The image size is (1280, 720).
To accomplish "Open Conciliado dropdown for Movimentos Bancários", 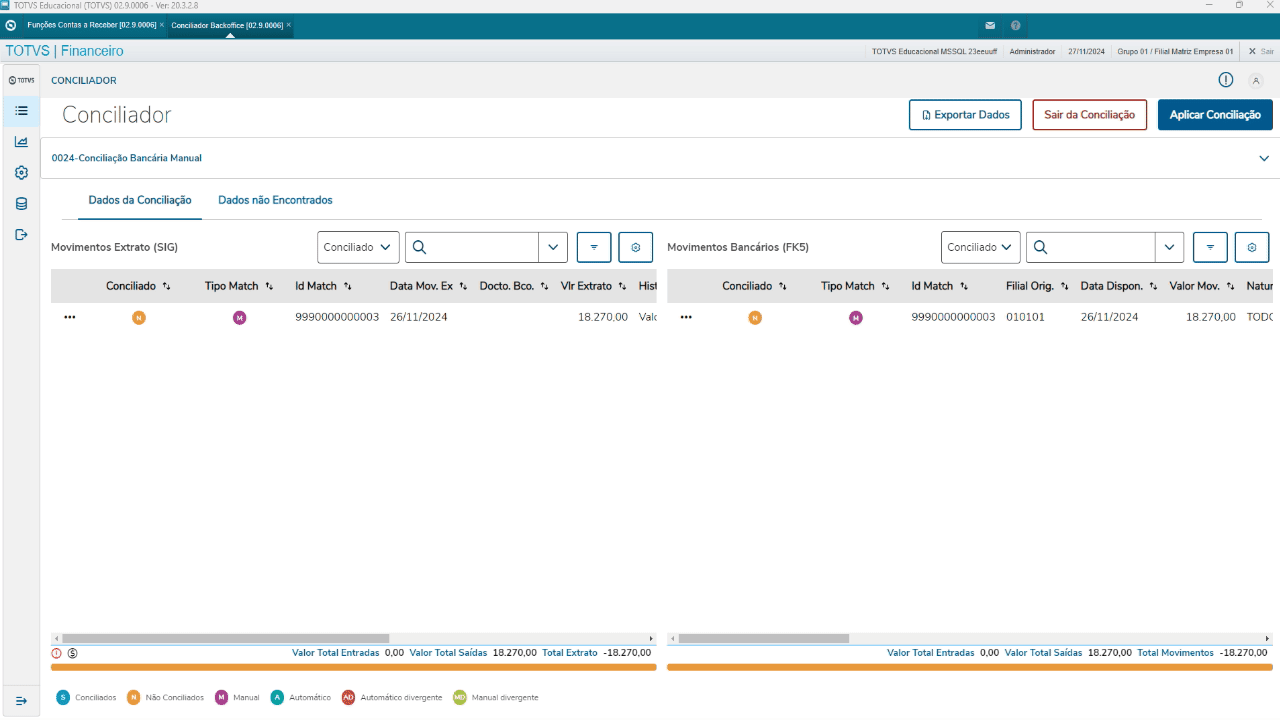I will point(981,247).
